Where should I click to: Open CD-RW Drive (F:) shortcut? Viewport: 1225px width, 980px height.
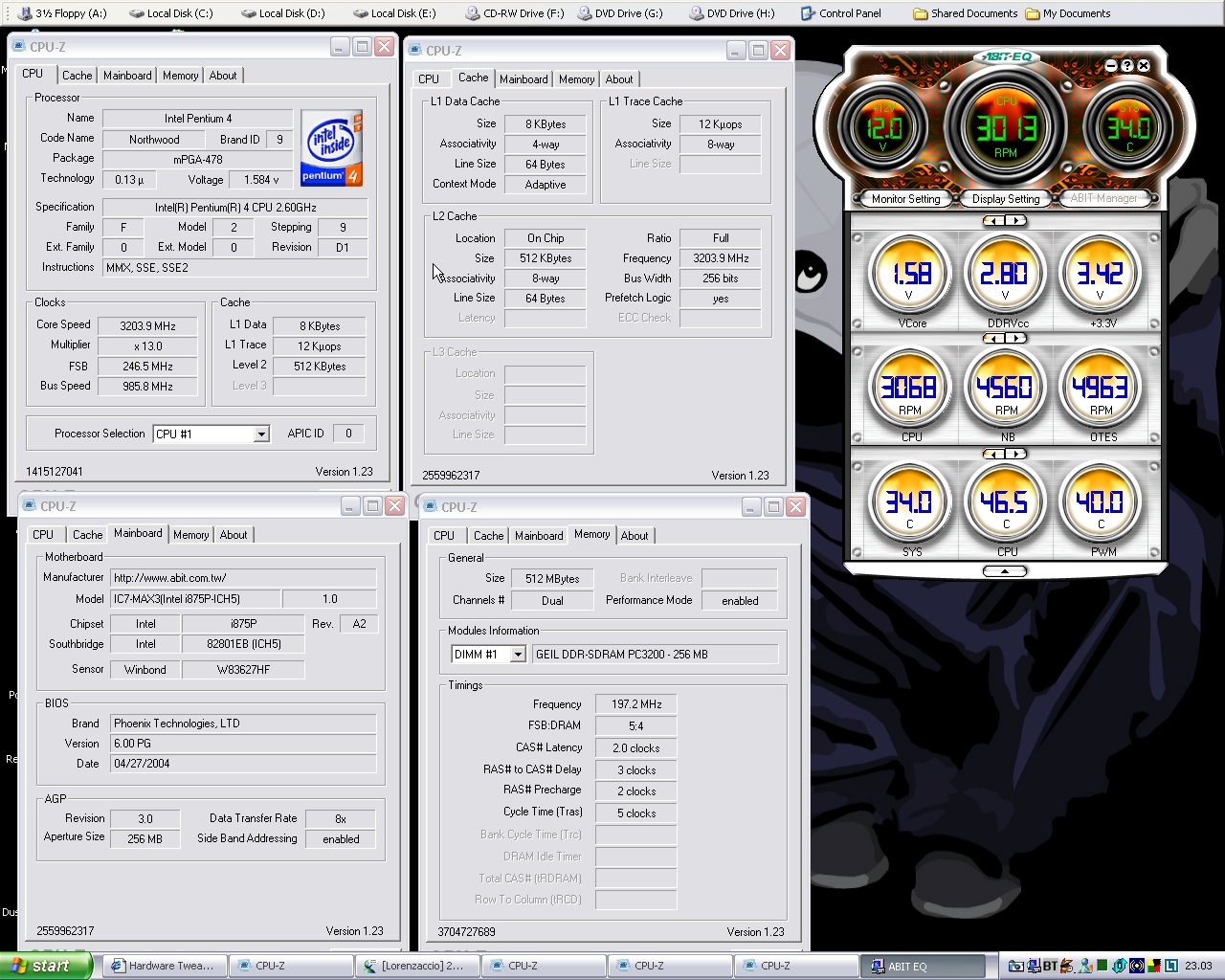pos(515,13)
